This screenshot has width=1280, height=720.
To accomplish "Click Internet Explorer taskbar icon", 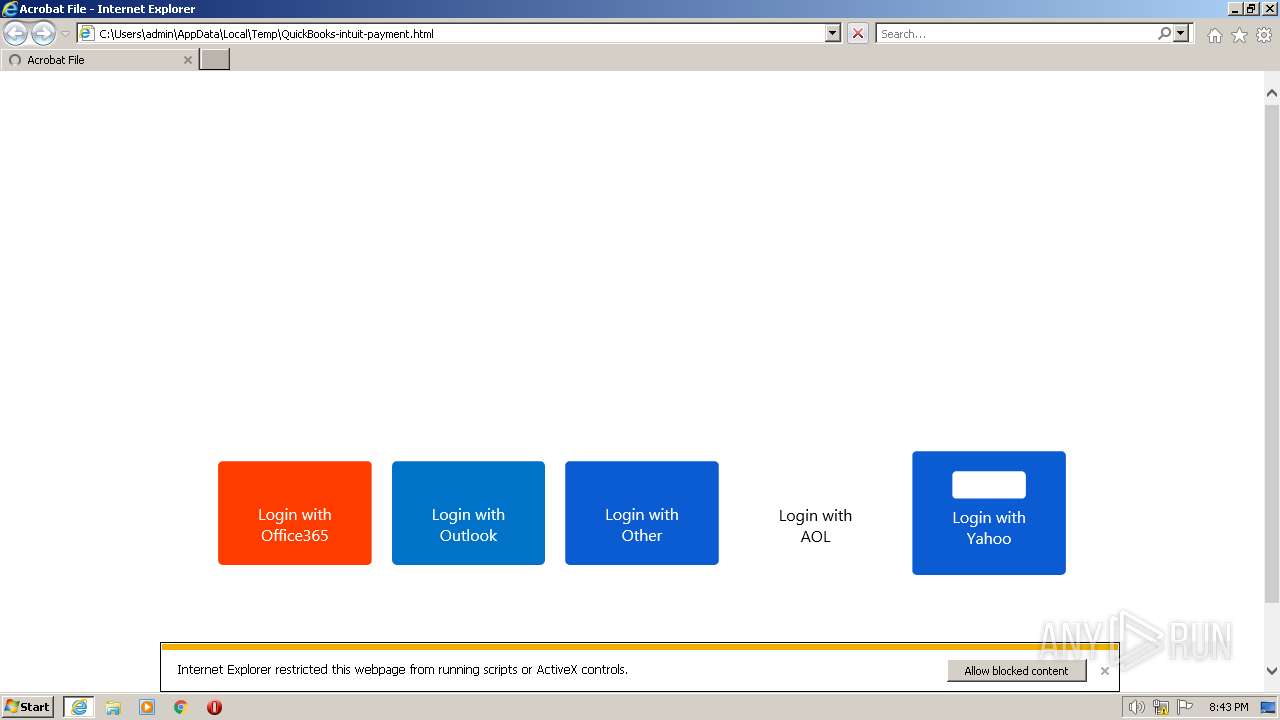I will point(79,707).
